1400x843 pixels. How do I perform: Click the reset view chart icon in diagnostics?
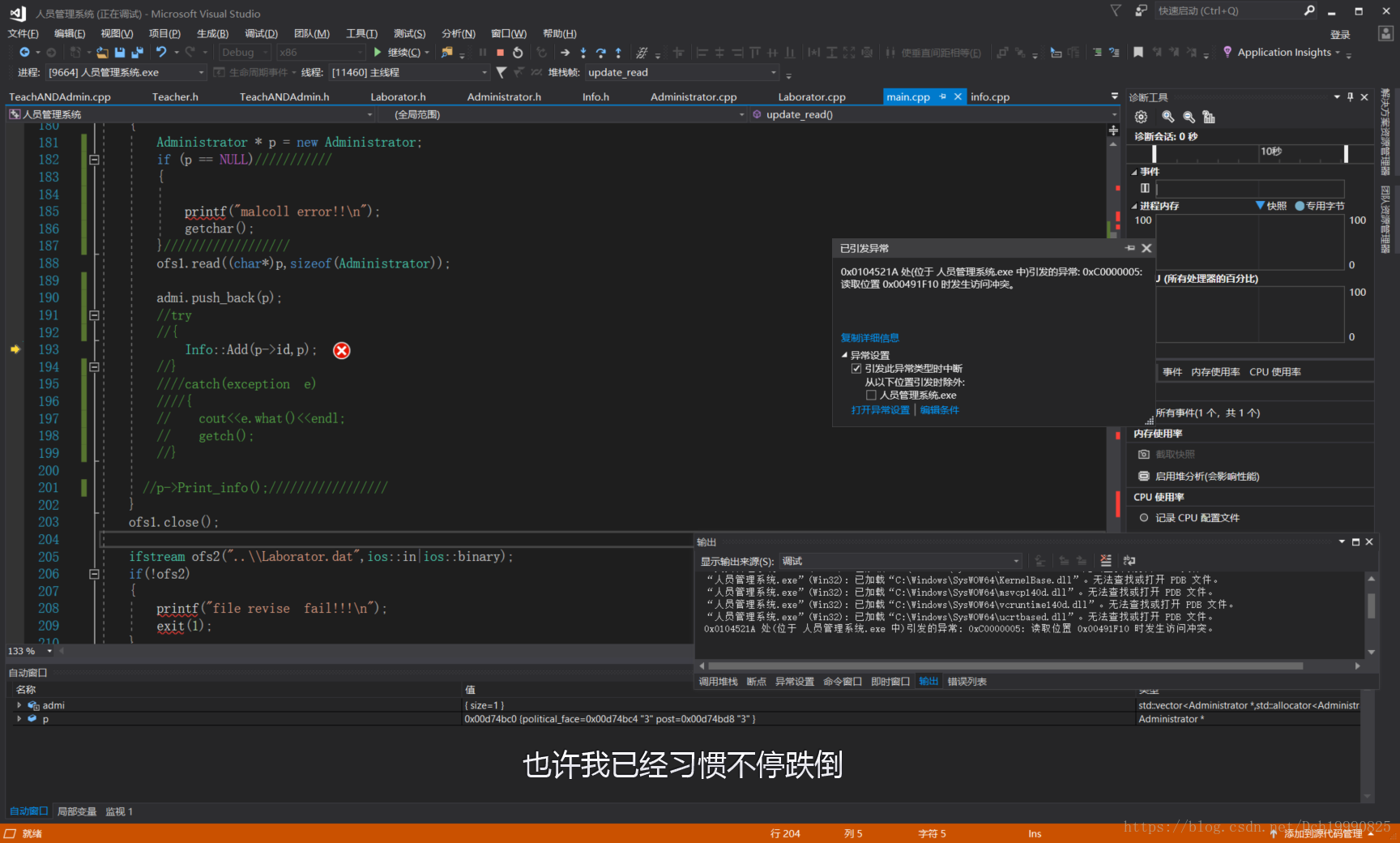pyautogui.click(x=1209, y=117)
